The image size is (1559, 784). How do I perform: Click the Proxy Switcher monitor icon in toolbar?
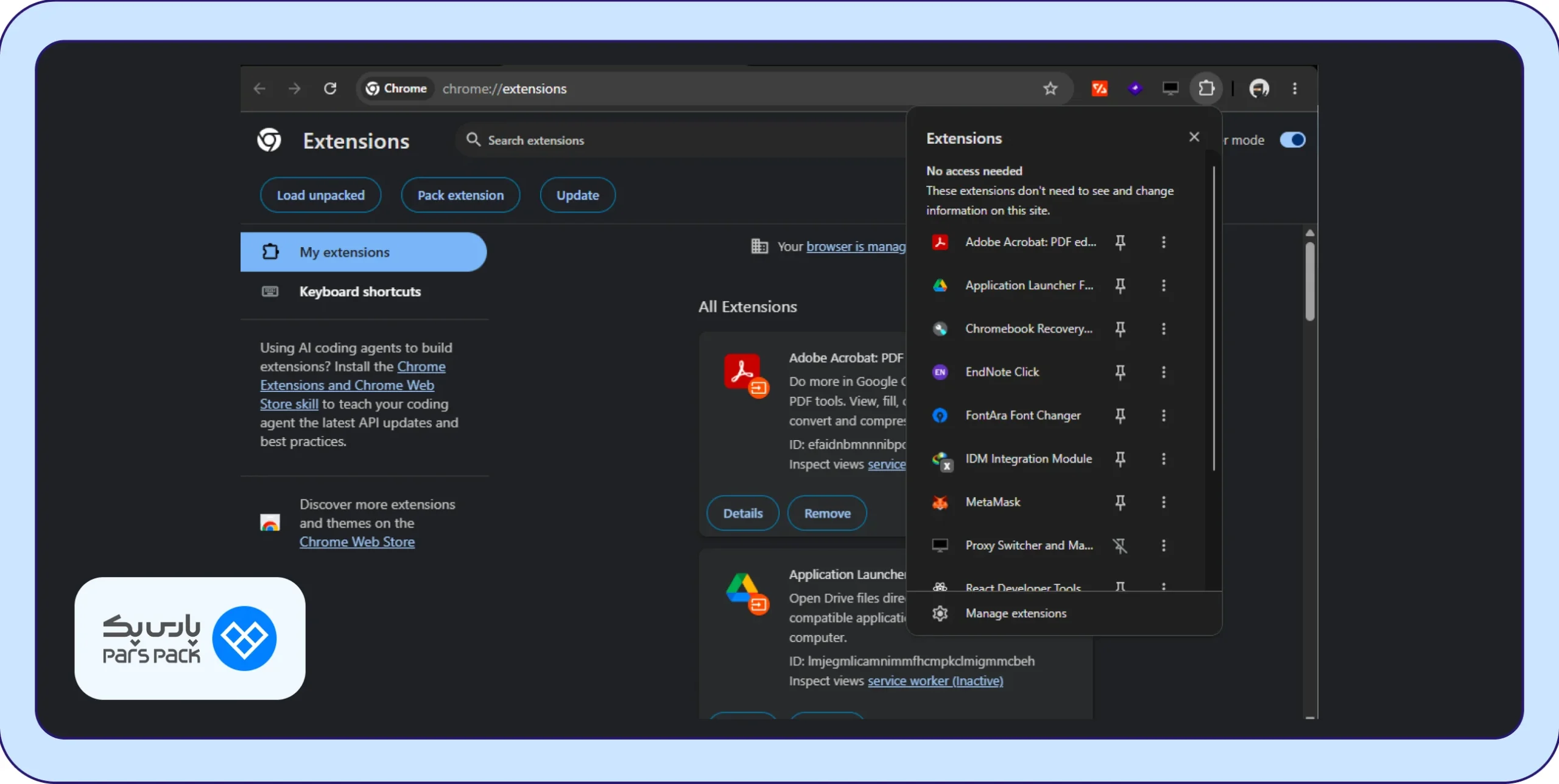(1170, 89)
